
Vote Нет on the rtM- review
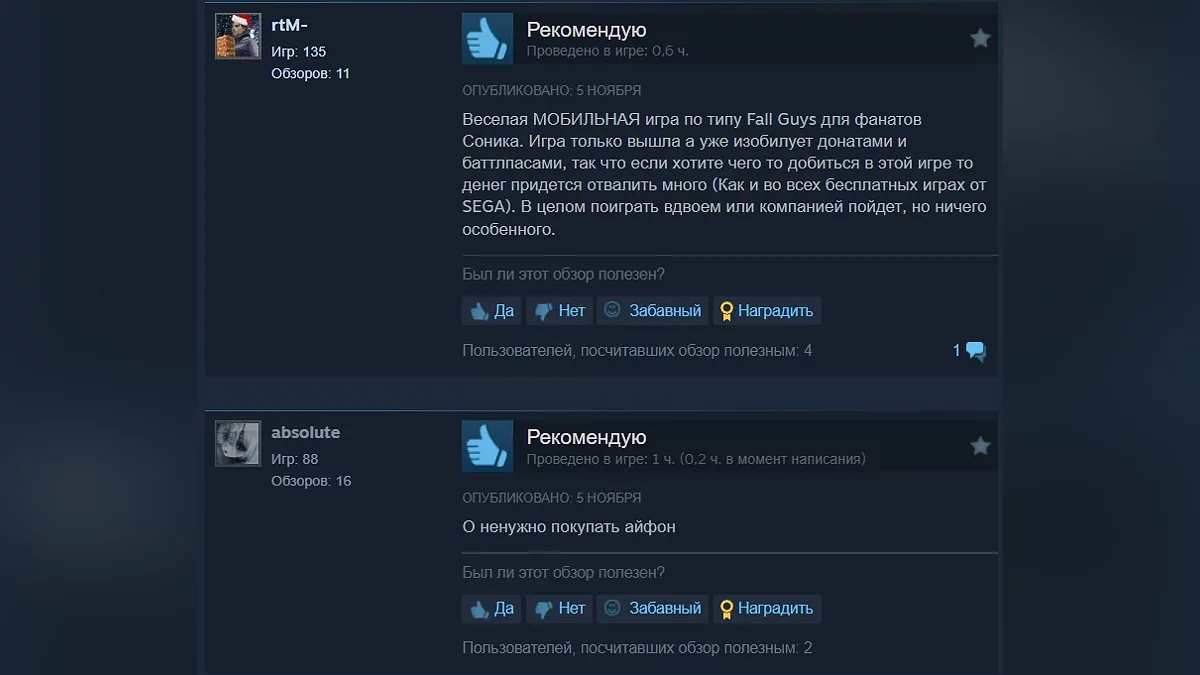560,311
